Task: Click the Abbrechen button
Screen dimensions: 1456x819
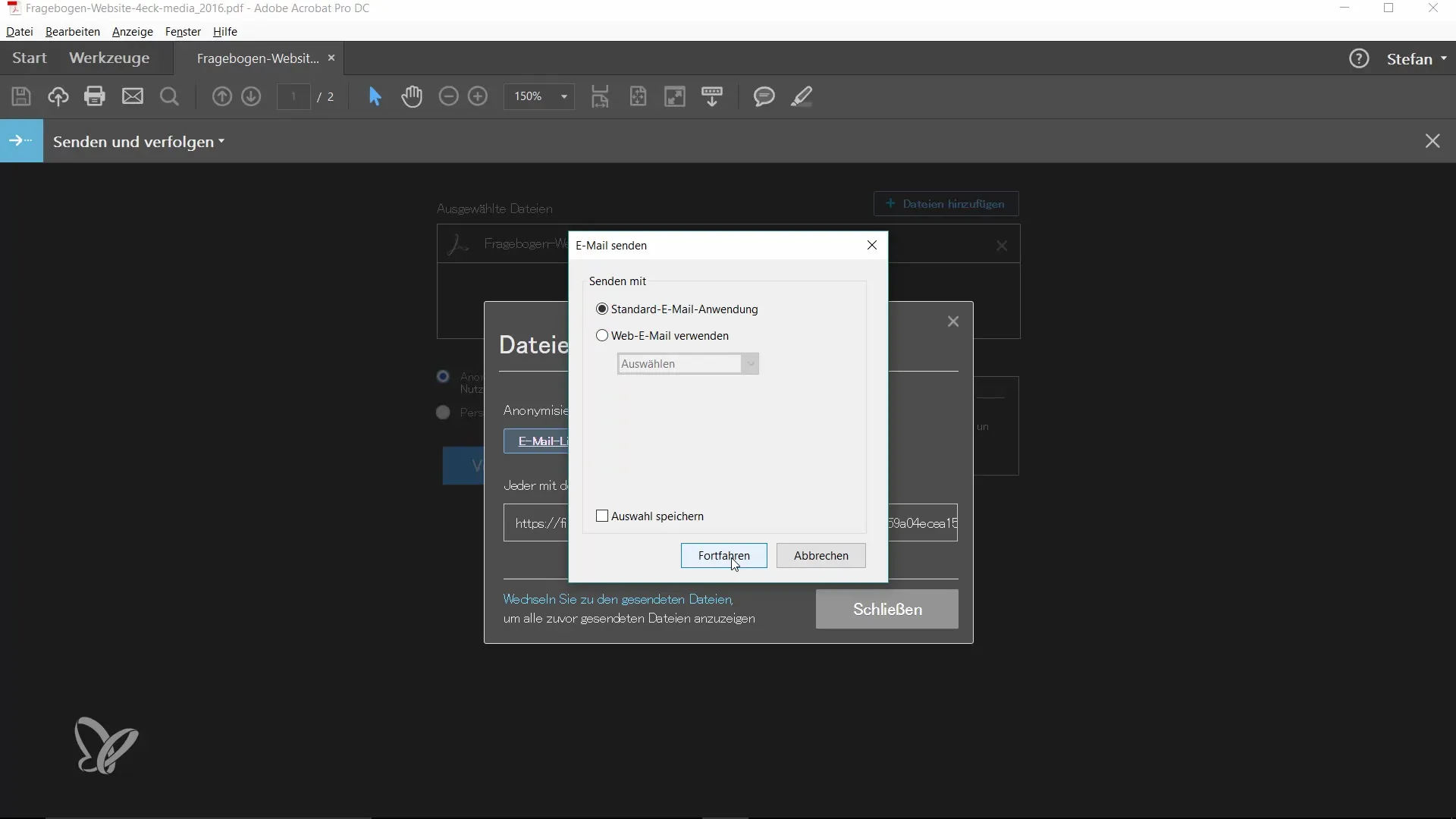Action: (821, 556)
